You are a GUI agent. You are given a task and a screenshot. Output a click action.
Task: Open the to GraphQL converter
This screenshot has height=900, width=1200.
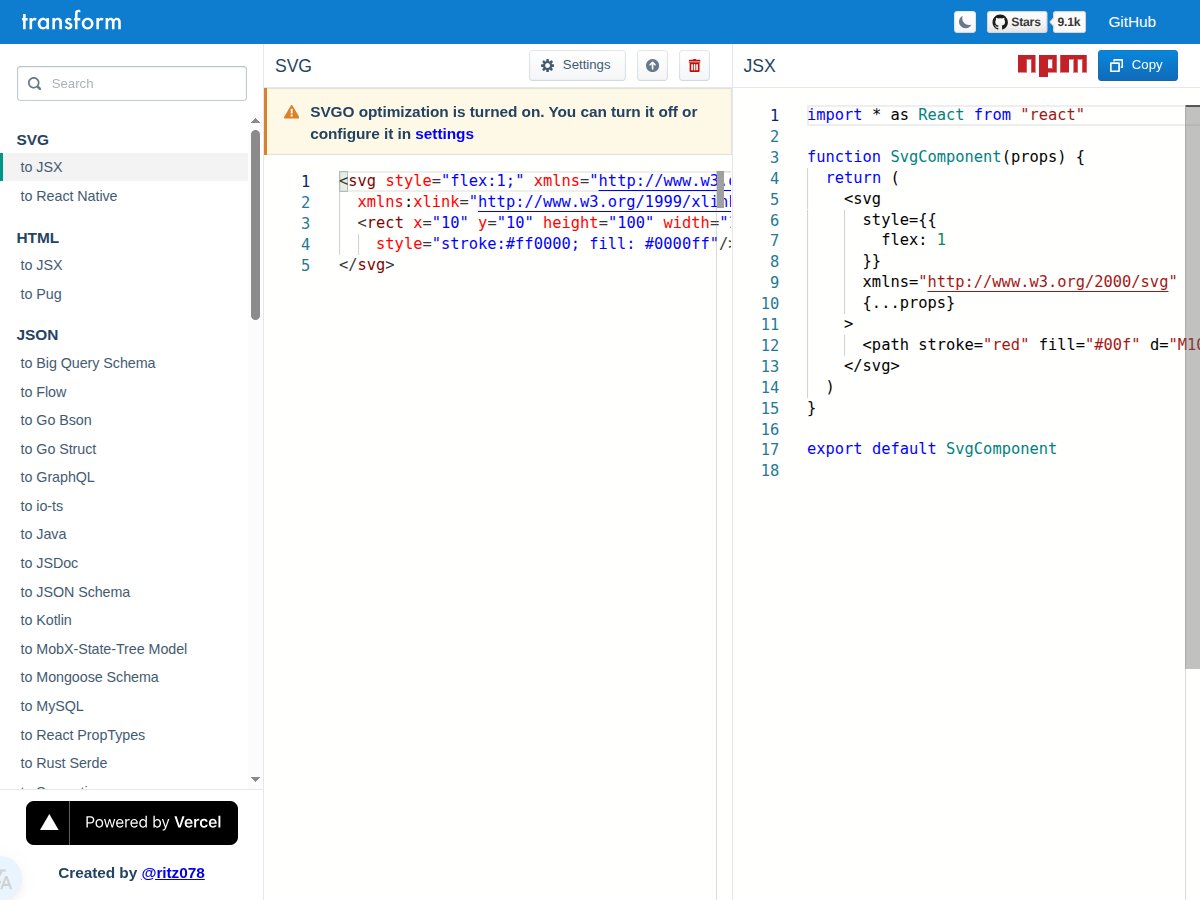coord(57,477)
